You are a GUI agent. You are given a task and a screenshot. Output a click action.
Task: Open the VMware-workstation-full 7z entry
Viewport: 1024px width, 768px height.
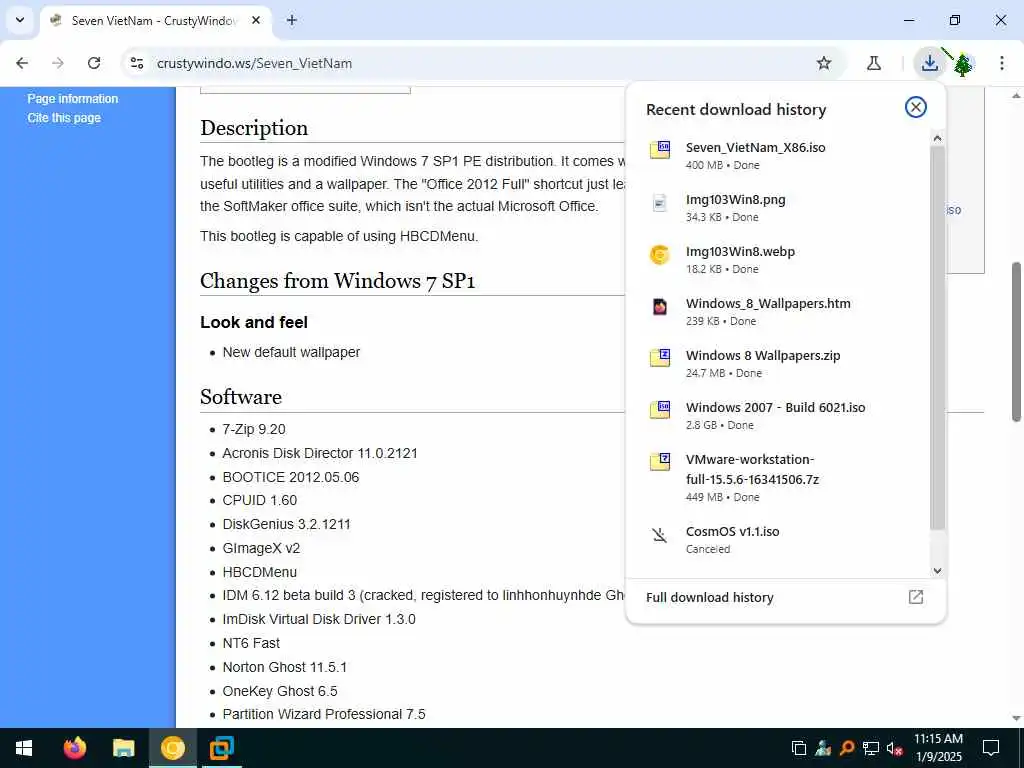click(x=777, y=477)
